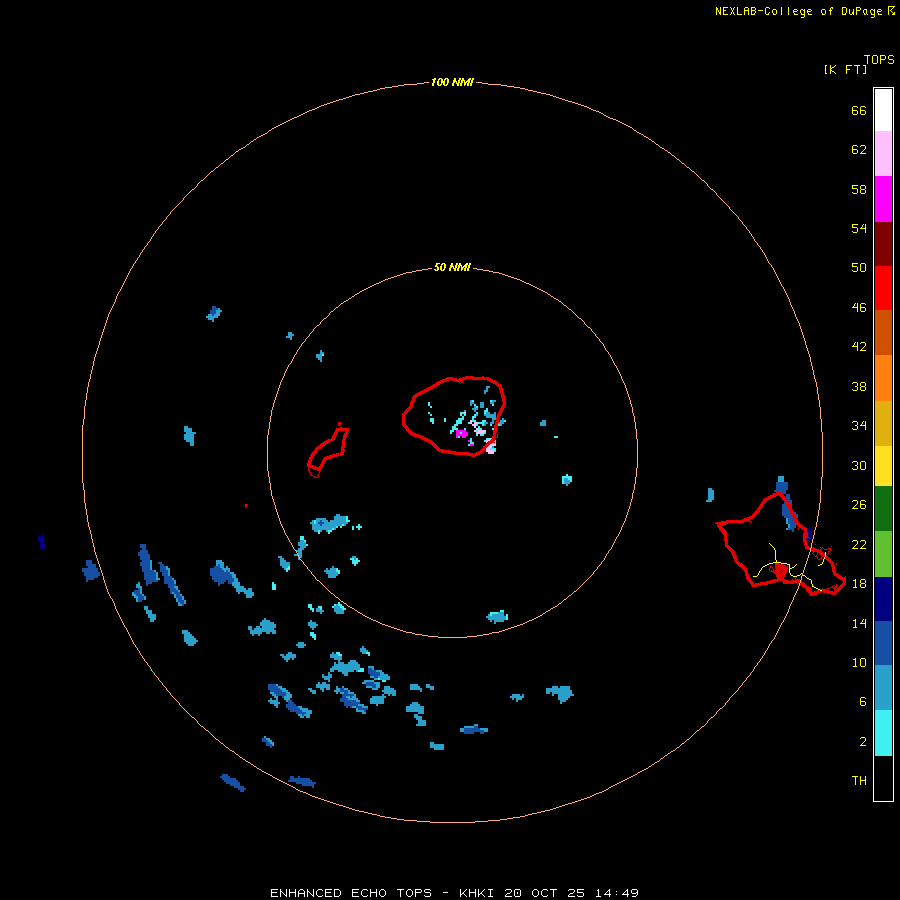
Task: Click the legend value '50'
Action: [859, 268]
